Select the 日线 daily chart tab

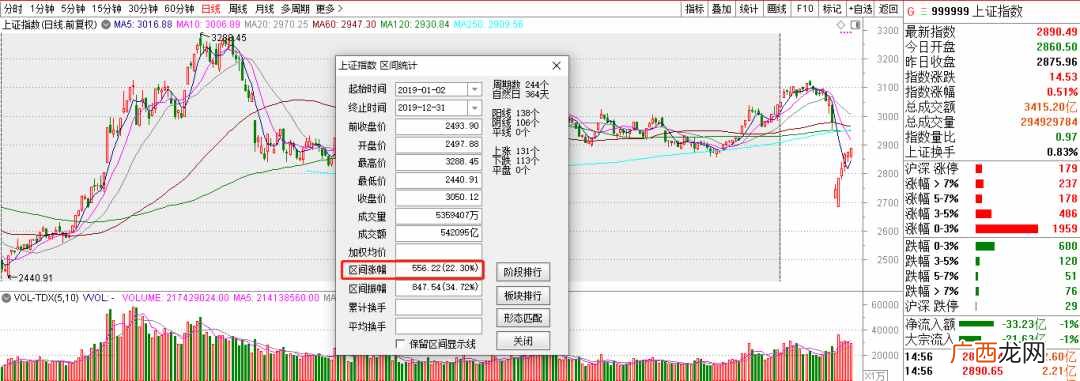click(211, 9)
